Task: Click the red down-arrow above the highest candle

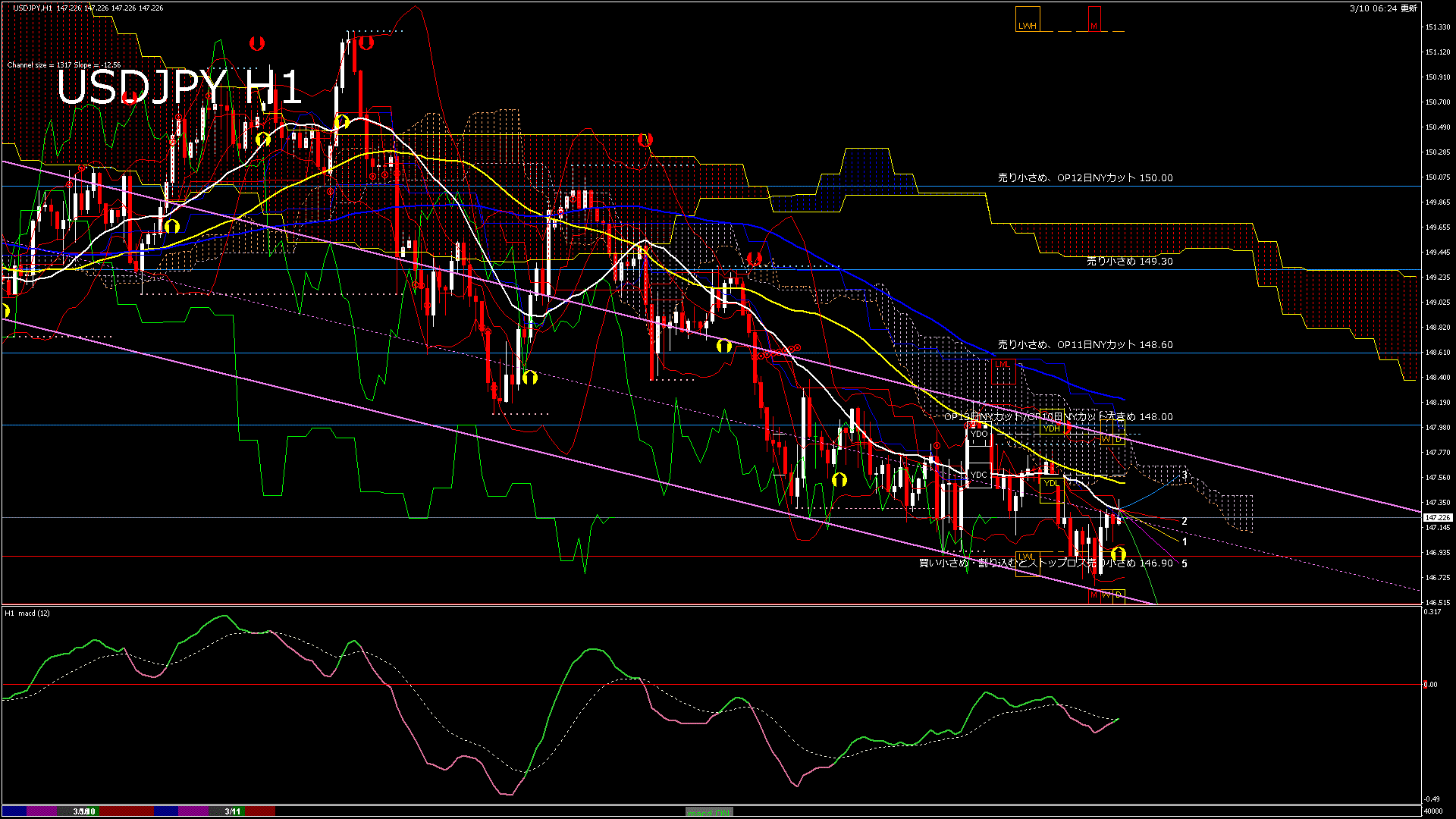Action: pyautogui.click(x=366, y=43)
